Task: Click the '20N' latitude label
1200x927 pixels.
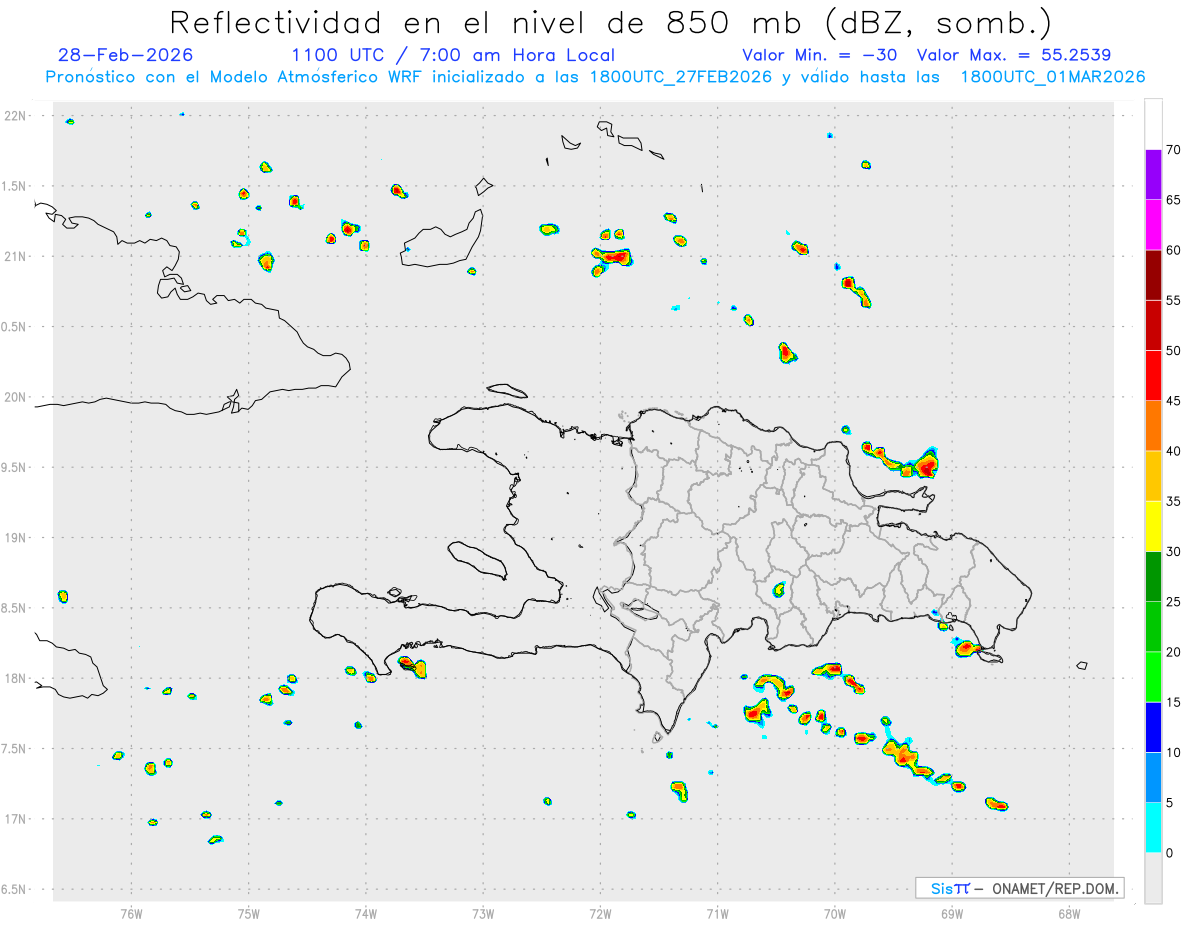Action: click(x=17, y=397)
